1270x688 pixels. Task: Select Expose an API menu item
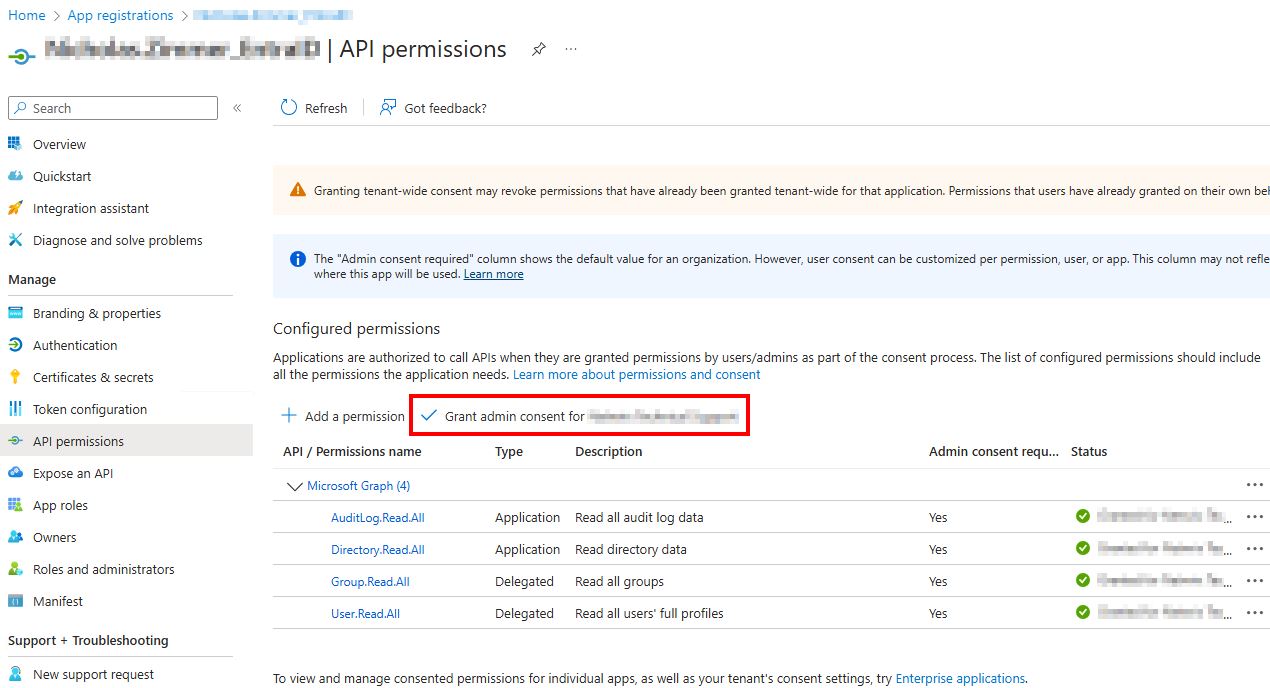pyautogui.click(x=72, y=473)
